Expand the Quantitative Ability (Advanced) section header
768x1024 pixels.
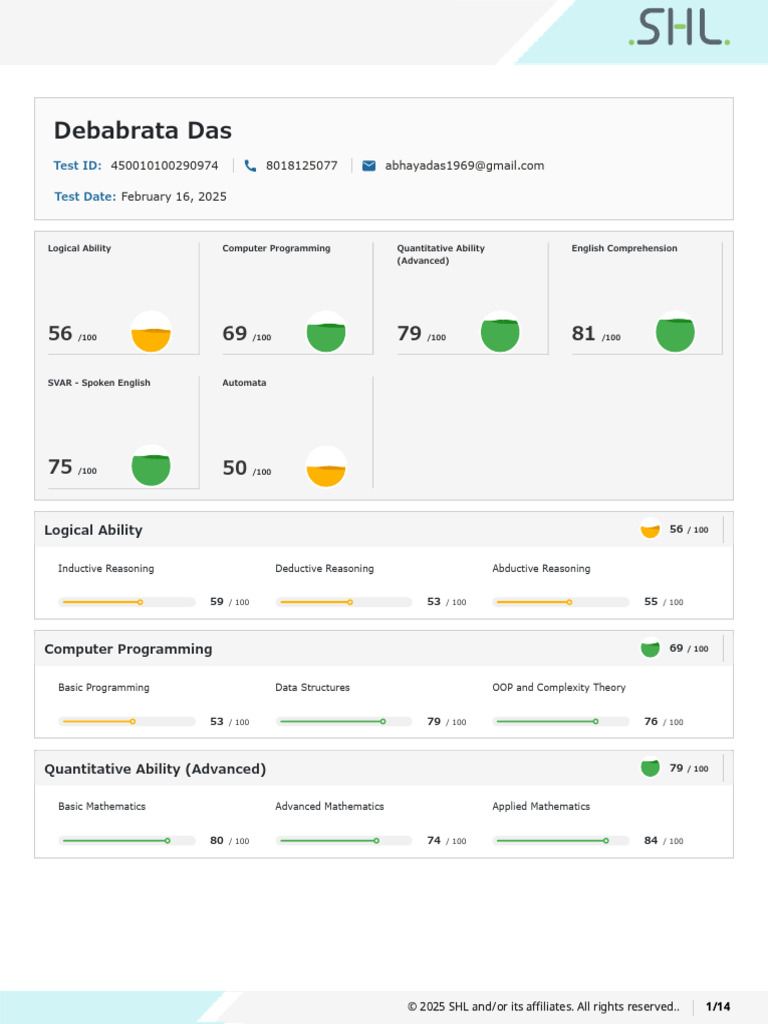(155, 769)
